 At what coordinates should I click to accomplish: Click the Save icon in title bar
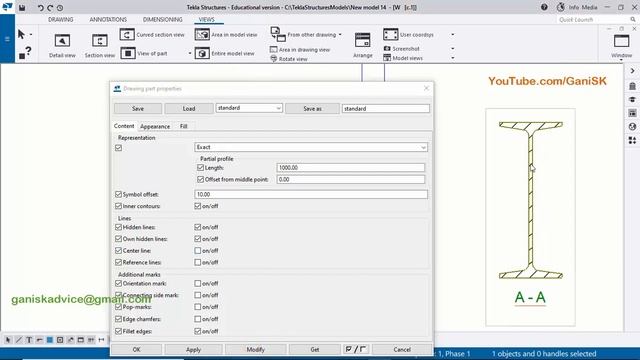pos(22,7)
